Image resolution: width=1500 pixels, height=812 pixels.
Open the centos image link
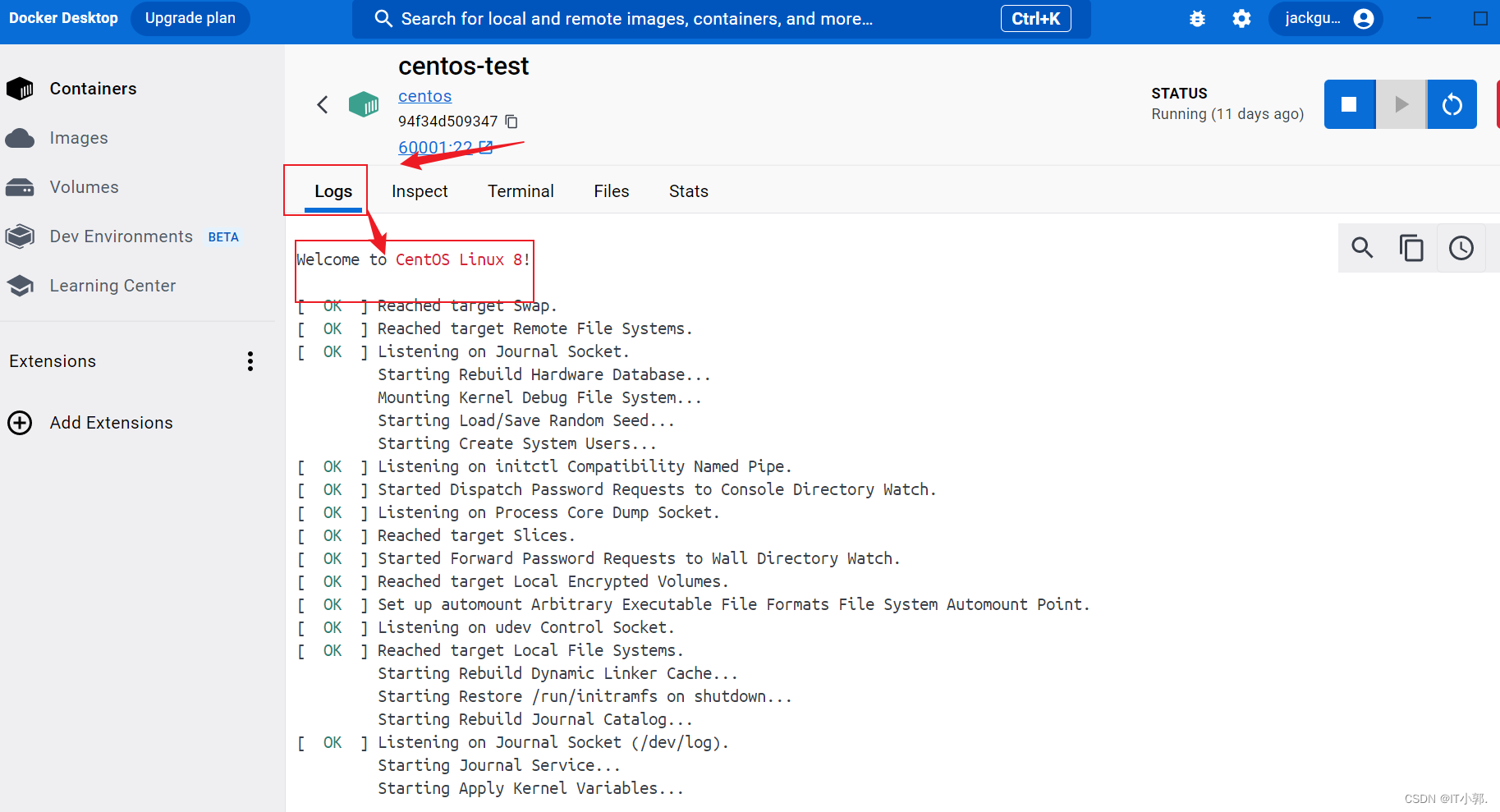coord(424,96)
